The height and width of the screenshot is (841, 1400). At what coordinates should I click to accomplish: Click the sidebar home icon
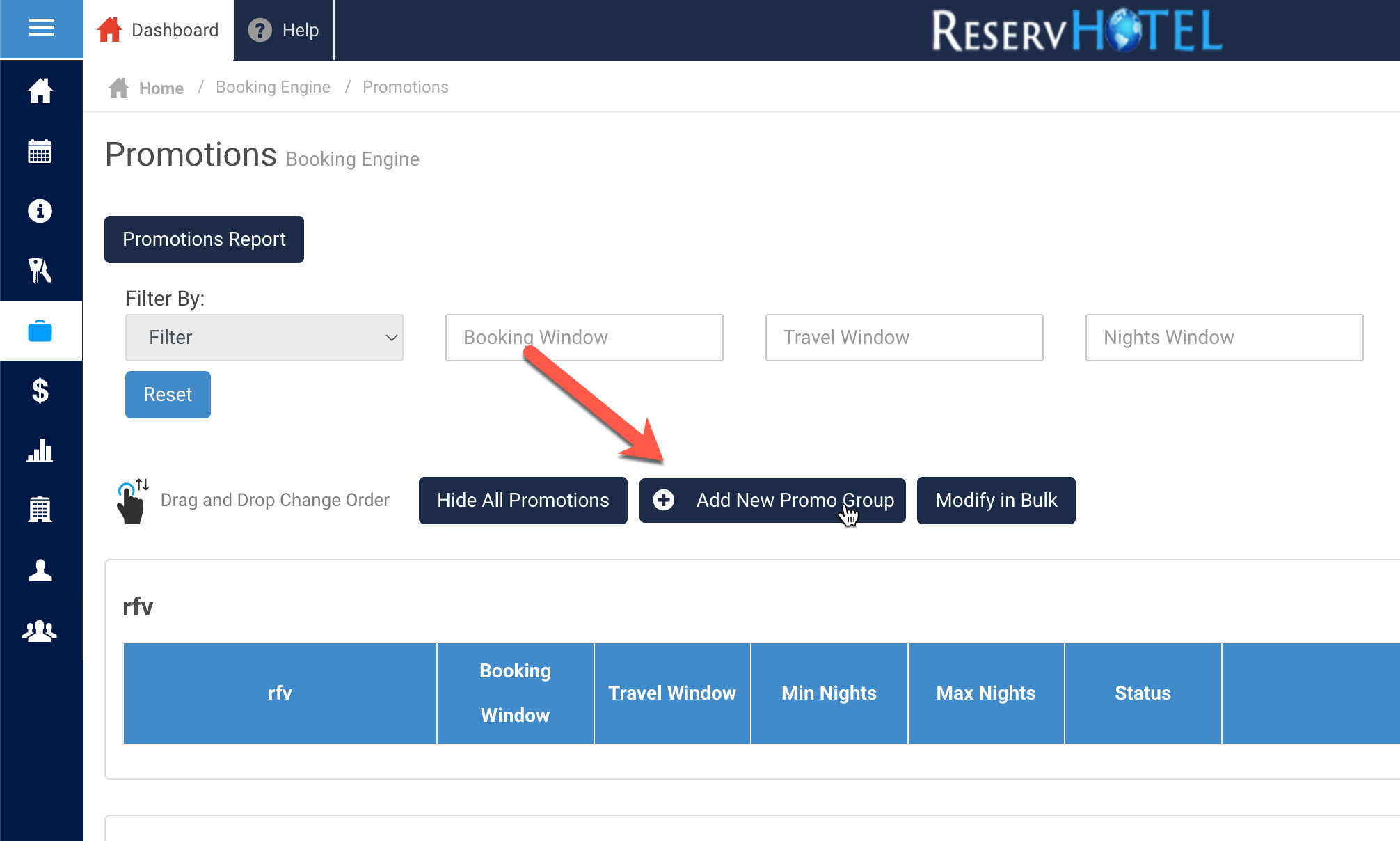pos(40,91)
